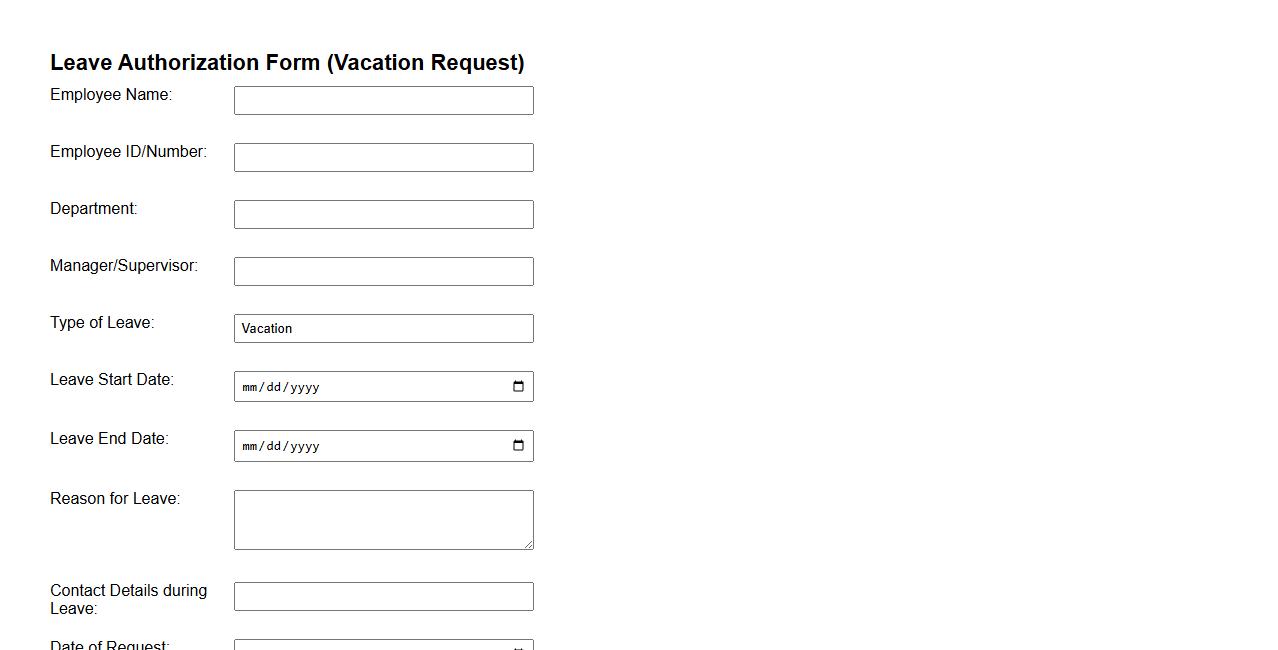Open the Leave End Date calendar picker

(518, 446)
